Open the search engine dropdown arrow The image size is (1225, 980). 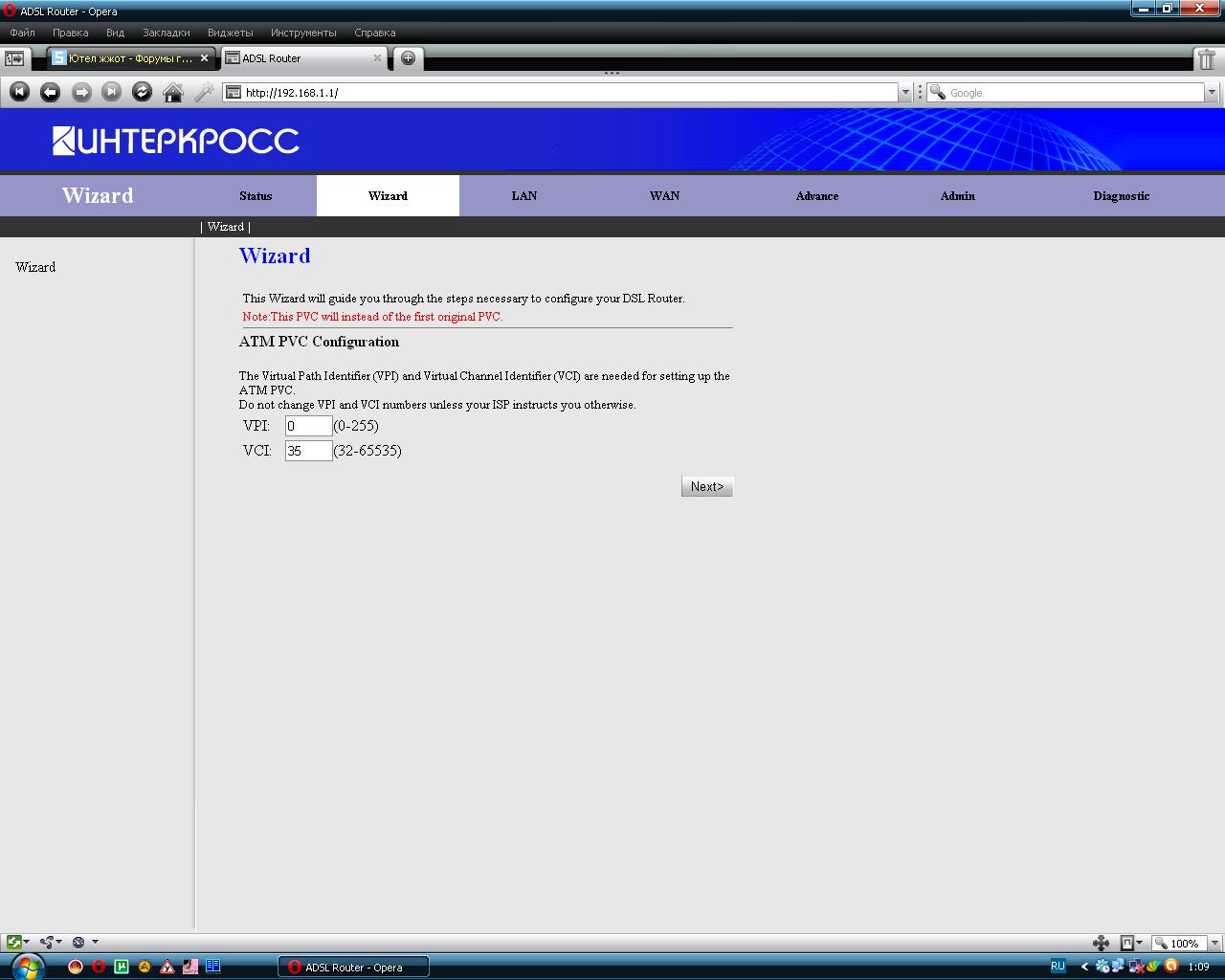click(1212, 93)
